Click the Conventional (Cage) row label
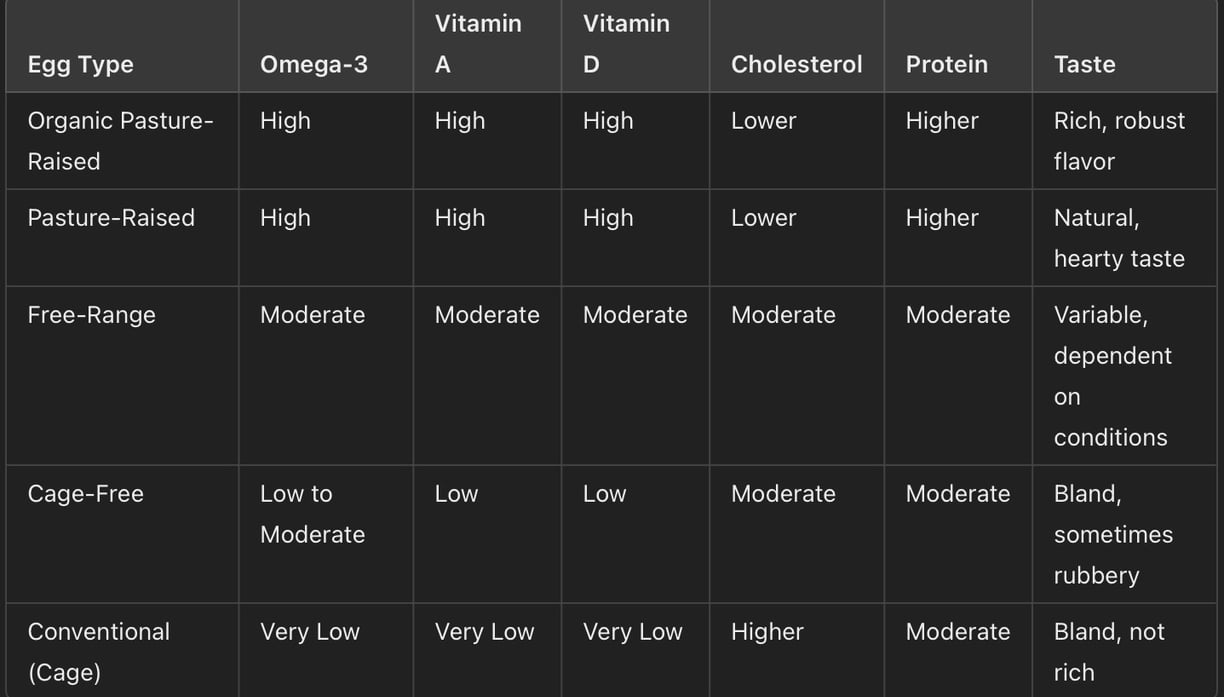 click(x=98, y=652)
